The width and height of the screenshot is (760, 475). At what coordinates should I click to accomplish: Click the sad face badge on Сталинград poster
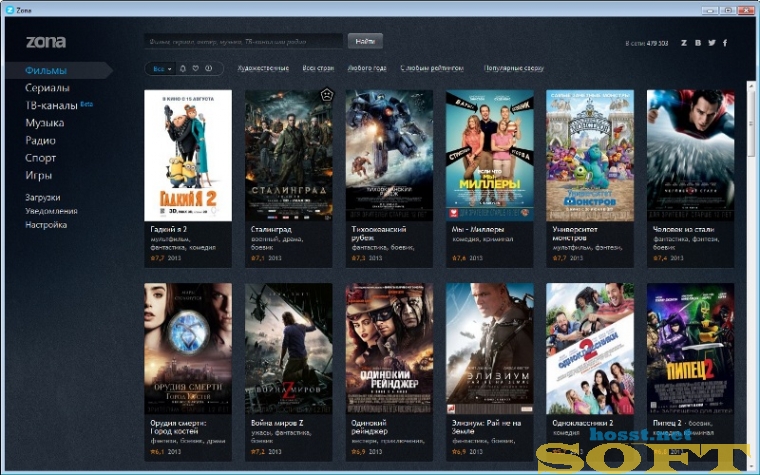pyautogui.click(x=327, y=94)
